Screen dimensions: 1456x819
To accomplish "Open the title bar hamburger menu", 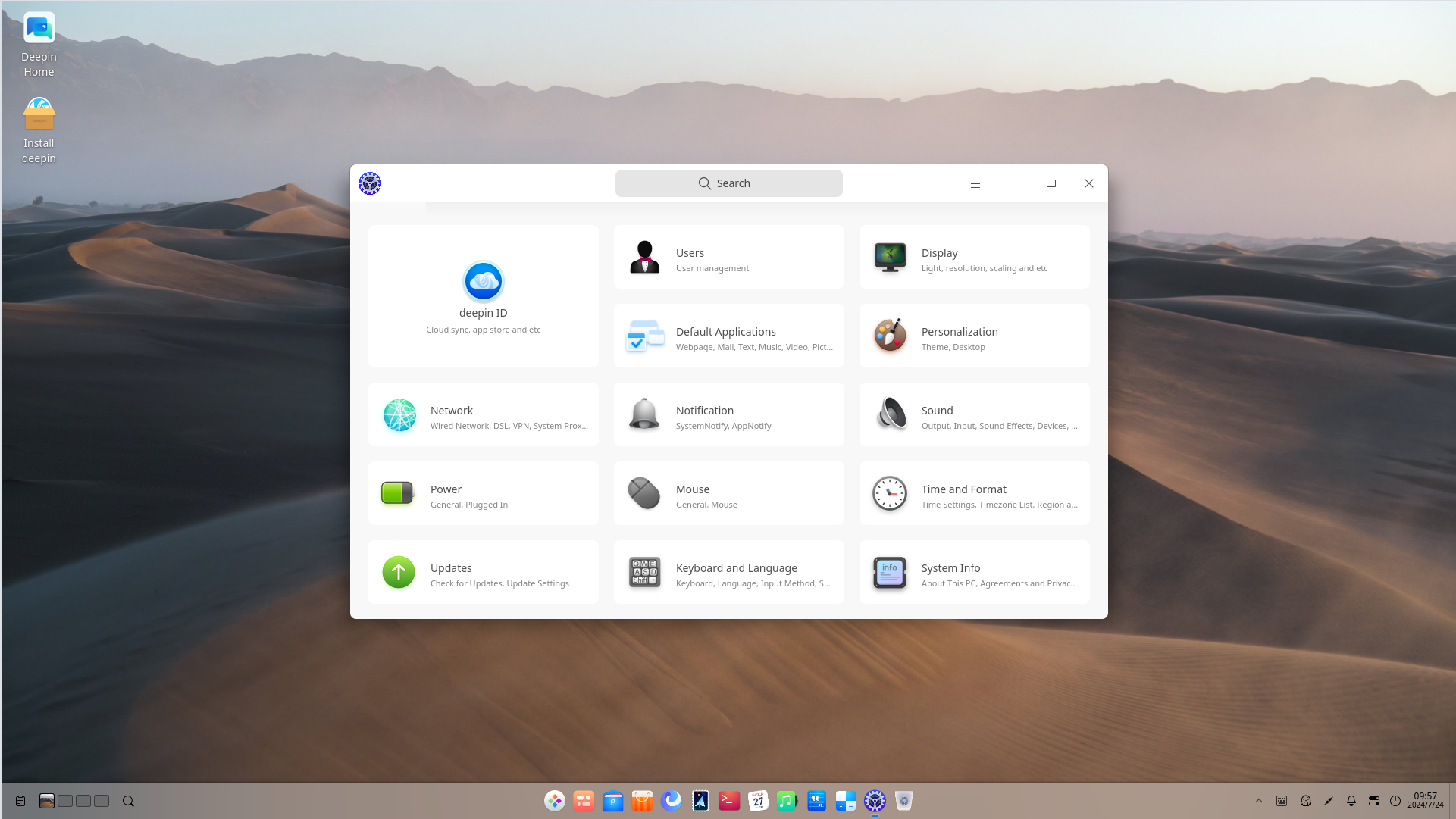I will coord(975,183).
